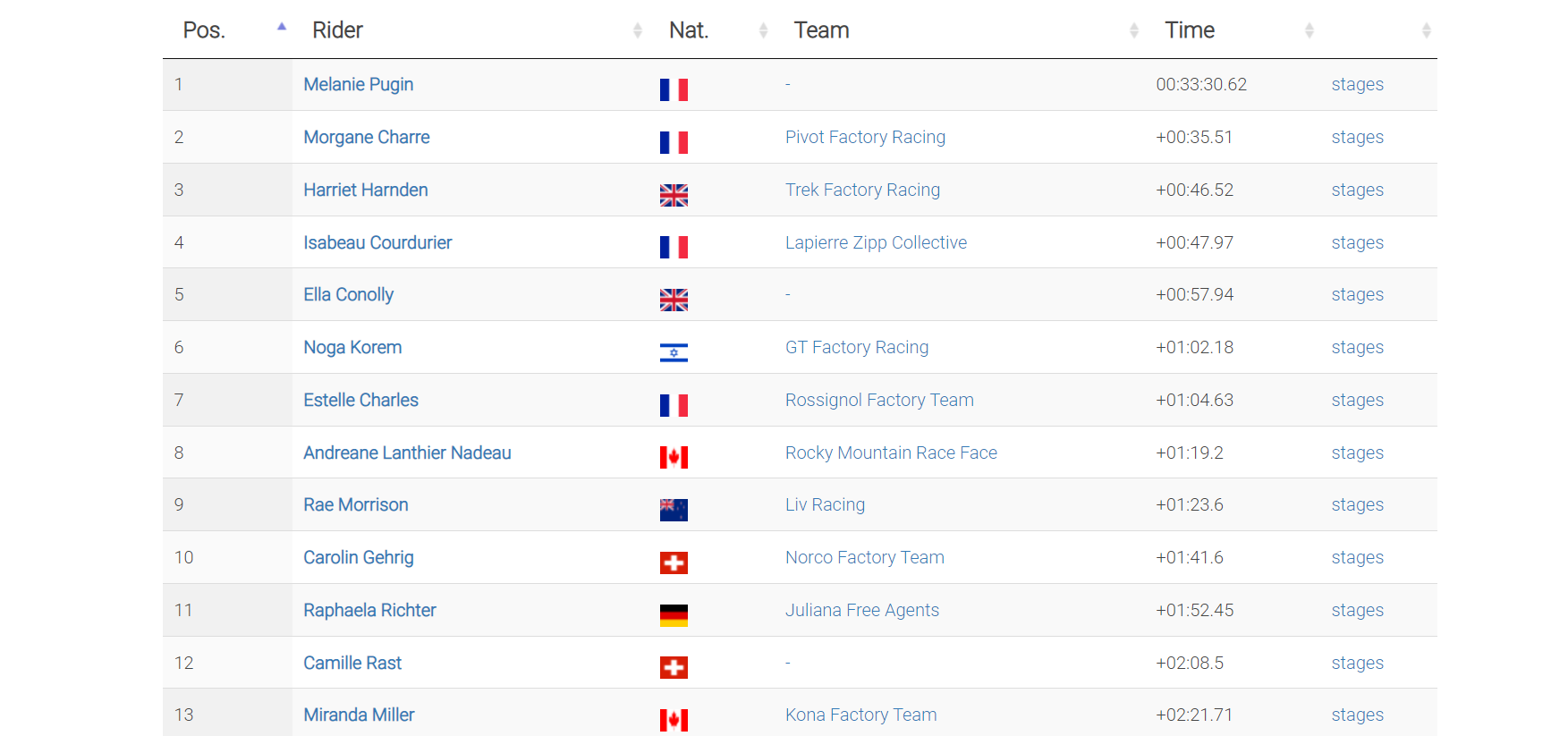
Task: Sort the table by Rider column
Action: coord(337,30)
